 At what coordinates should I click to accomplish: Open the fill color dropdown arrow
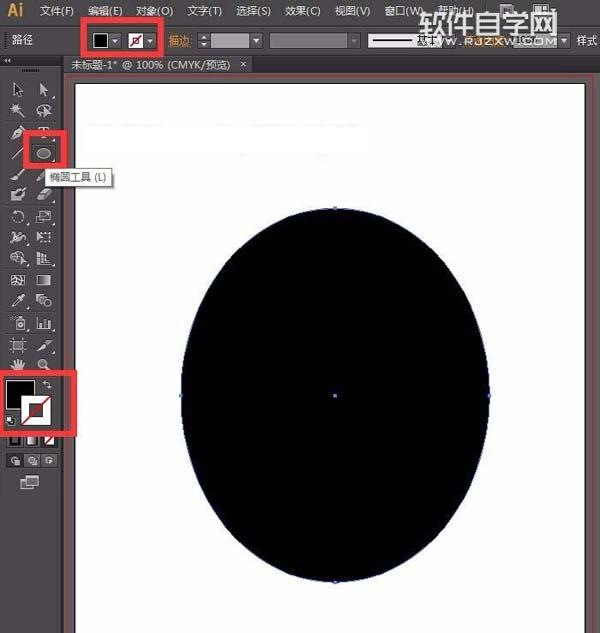coord(115,41)
